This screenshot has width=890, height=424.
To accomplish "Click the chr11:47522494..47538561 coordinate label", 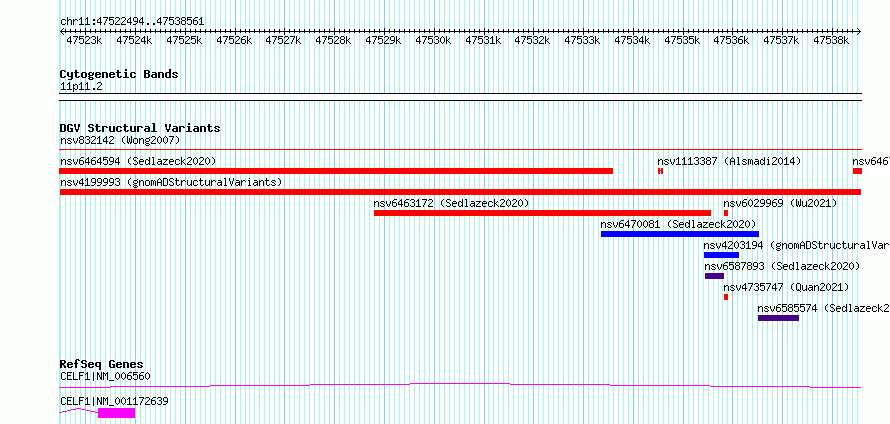I will [x=132, y=21].
